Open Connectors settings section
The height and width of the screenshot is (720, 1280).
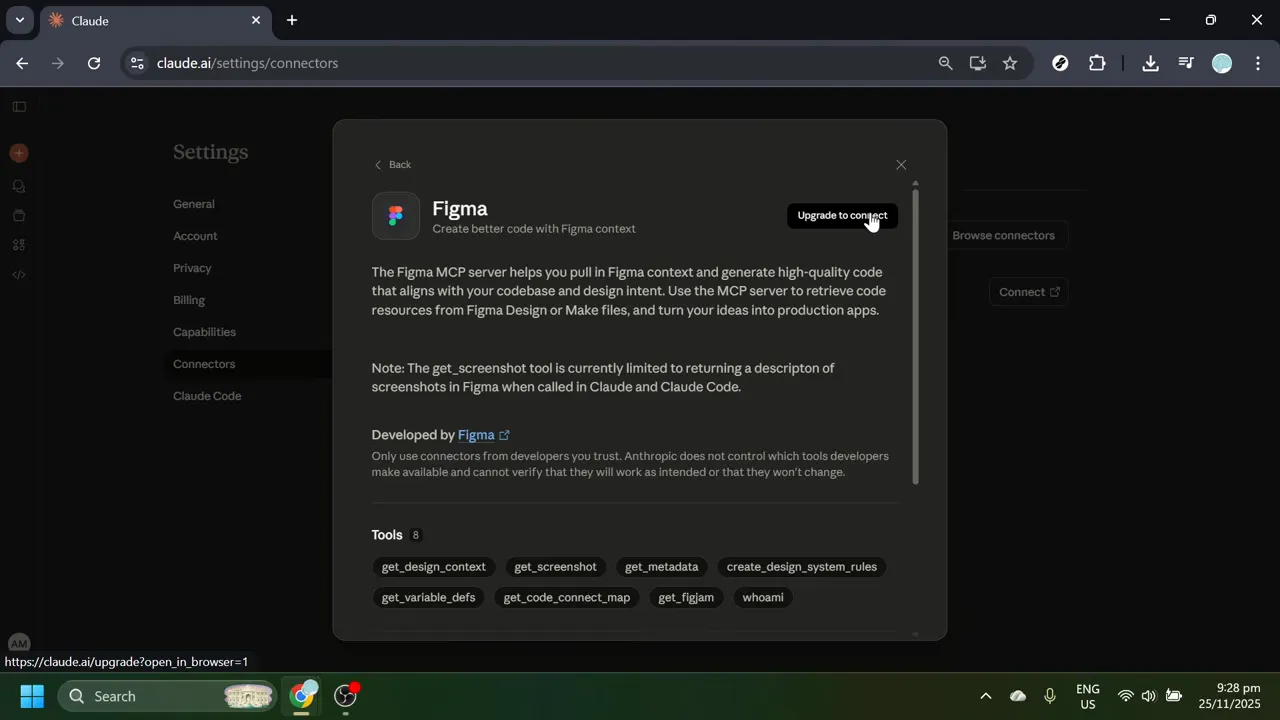[x=204, y=364]
